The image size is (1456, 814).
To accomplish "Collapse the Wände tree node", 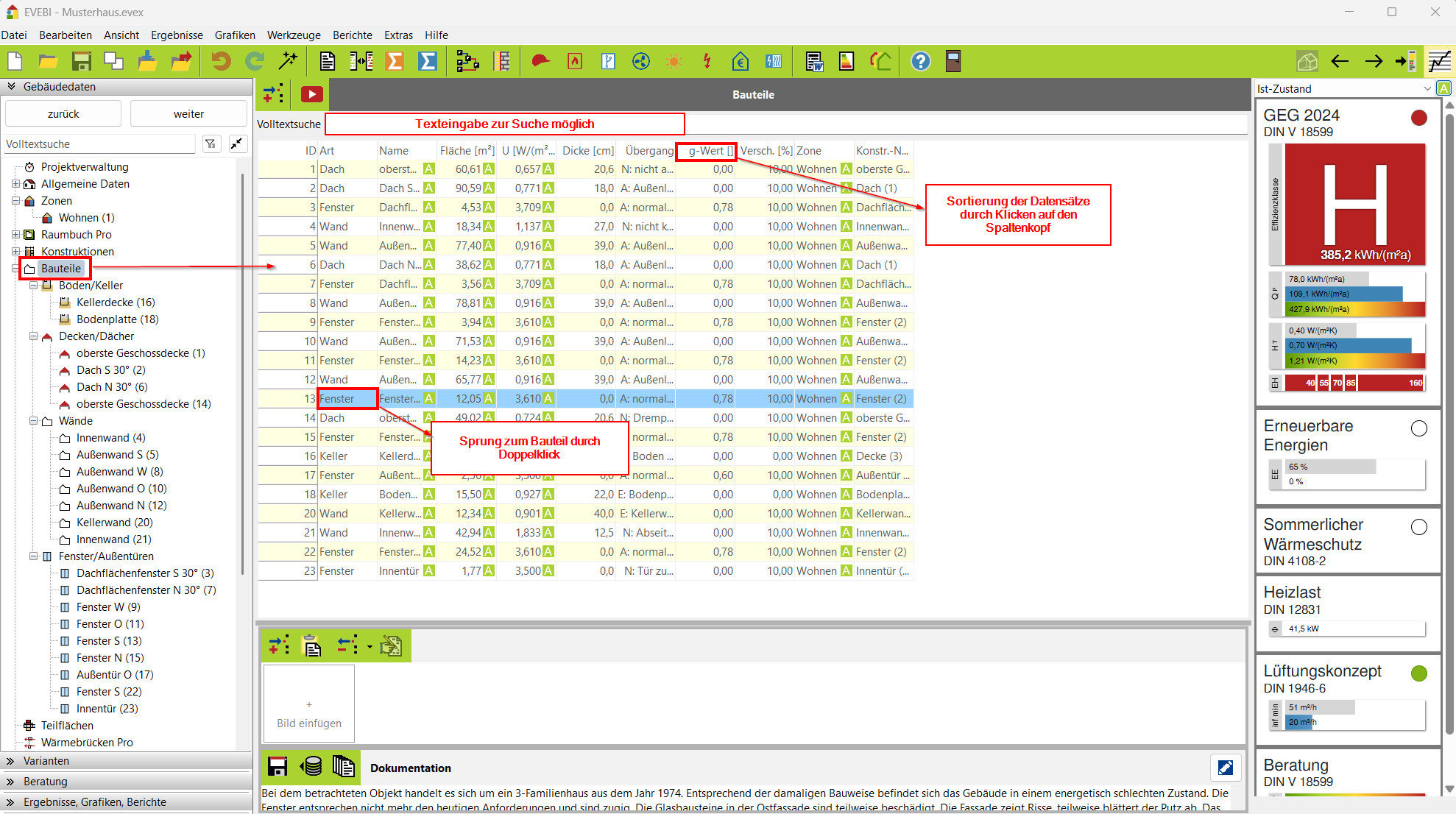I will pos(33,421).
